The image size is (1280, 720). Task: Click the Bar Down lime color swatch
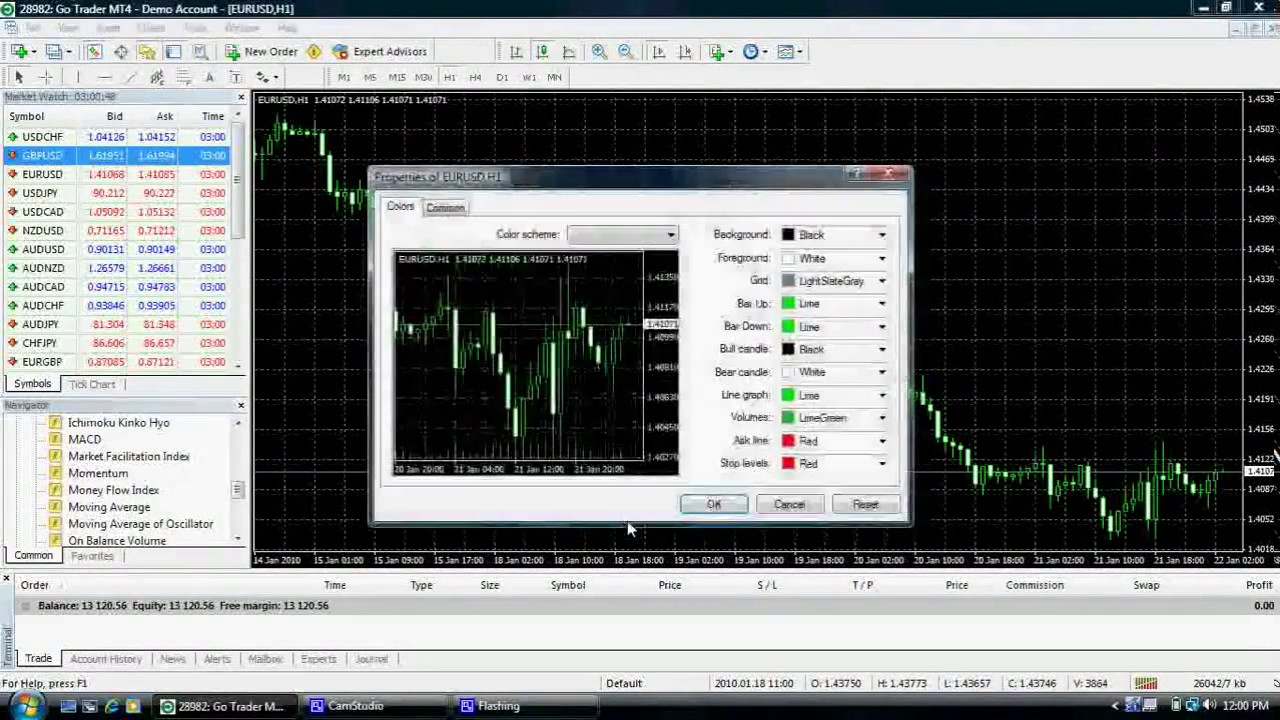coord(788,327)
